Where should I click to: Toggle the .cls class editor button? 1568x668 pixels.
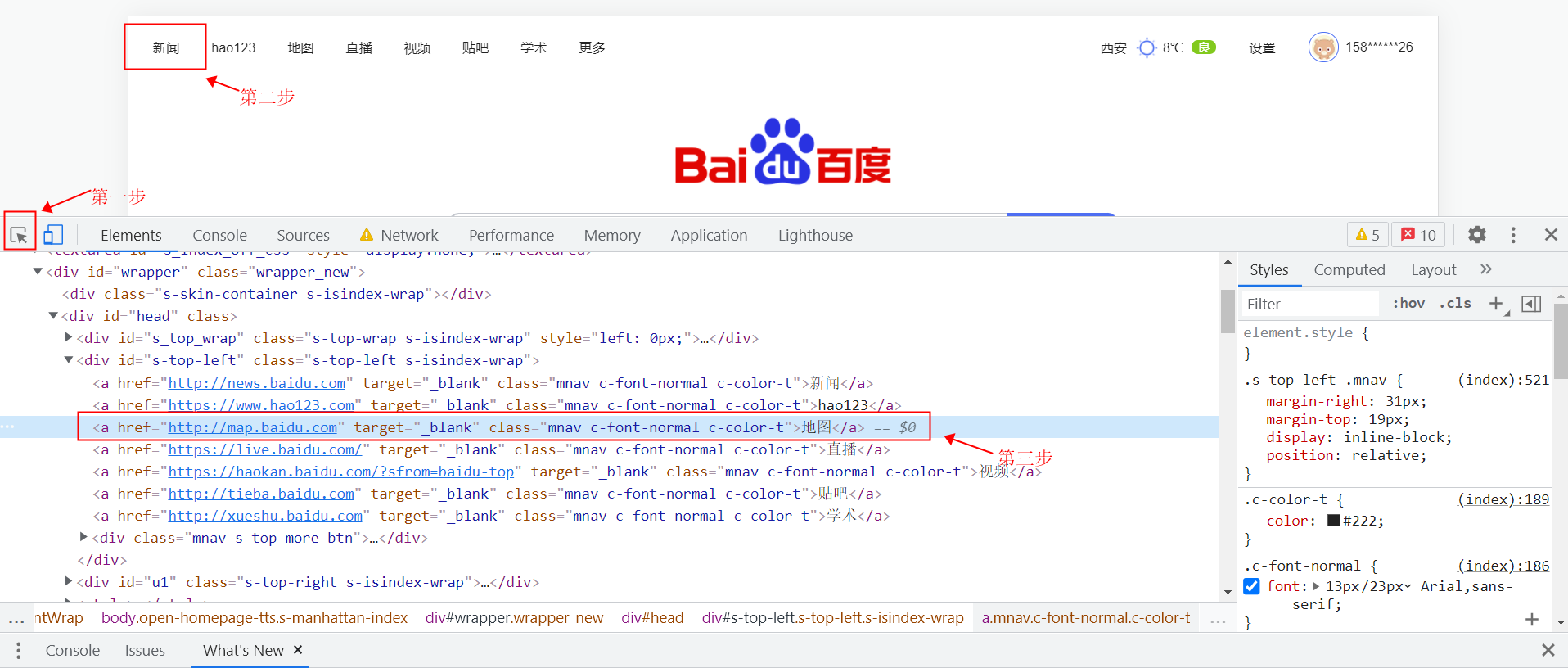click(1455, 303)
